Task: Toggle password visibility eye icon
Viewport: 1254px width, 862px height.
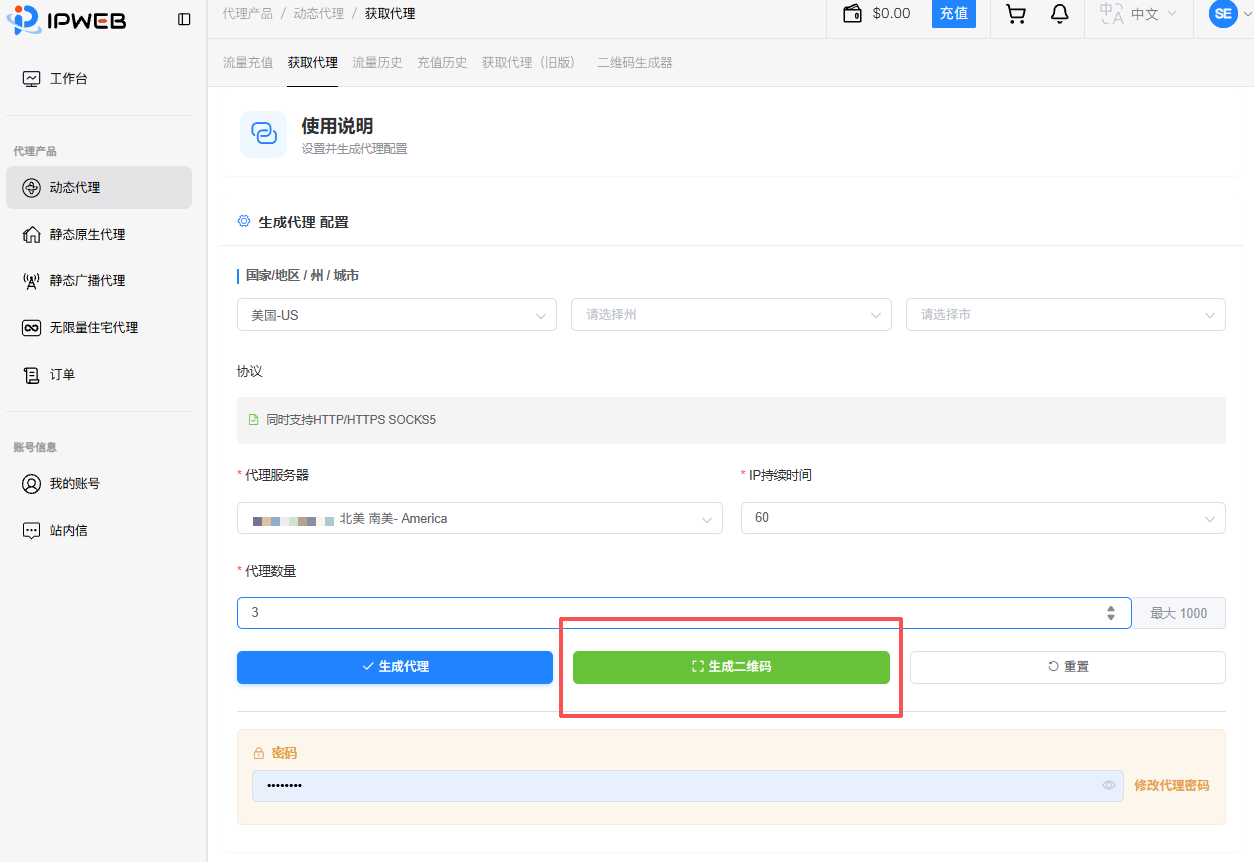Action: 1109,786
